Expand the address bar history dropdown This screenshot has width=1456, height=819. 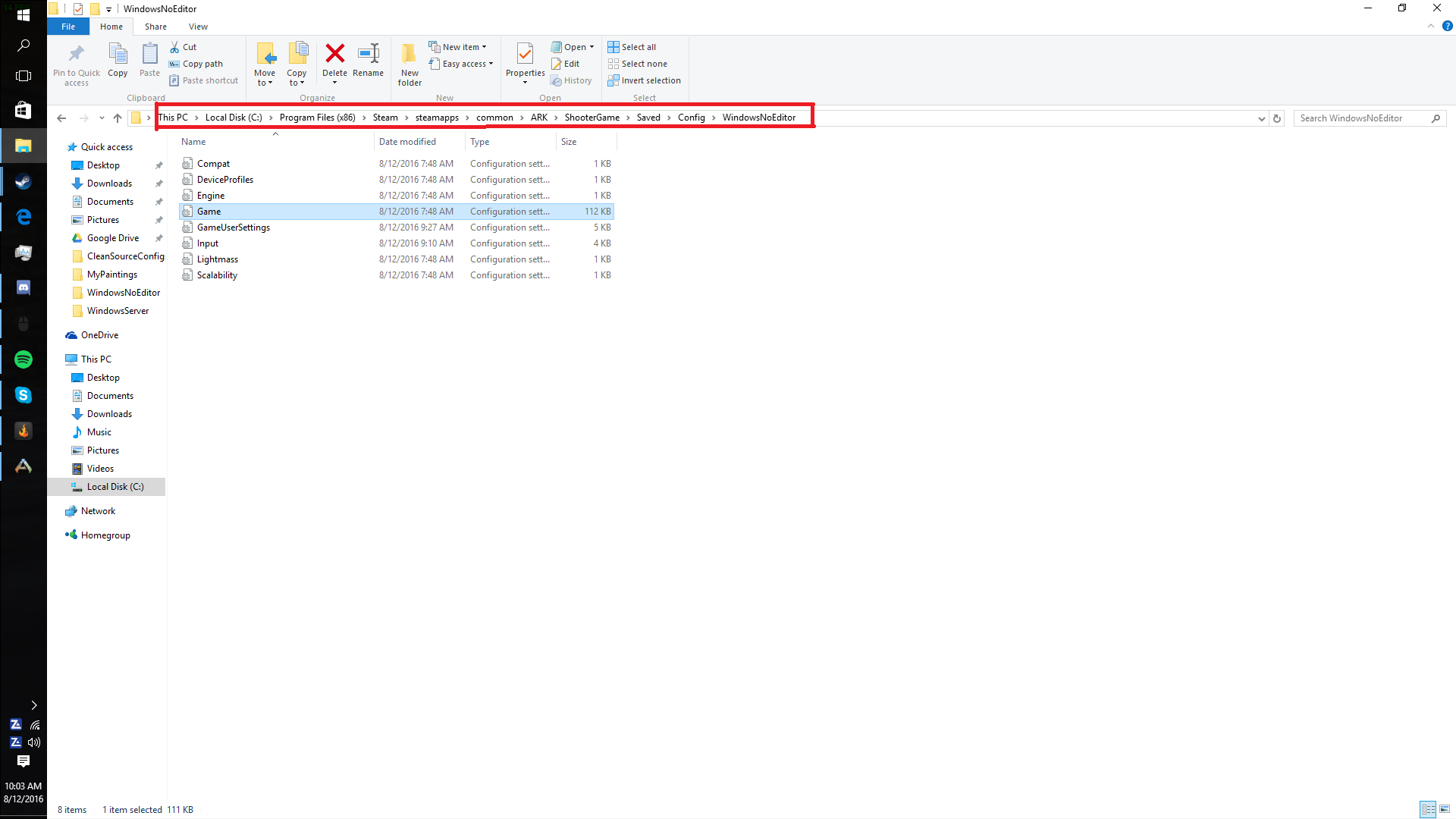click(x=1261, y=118)
